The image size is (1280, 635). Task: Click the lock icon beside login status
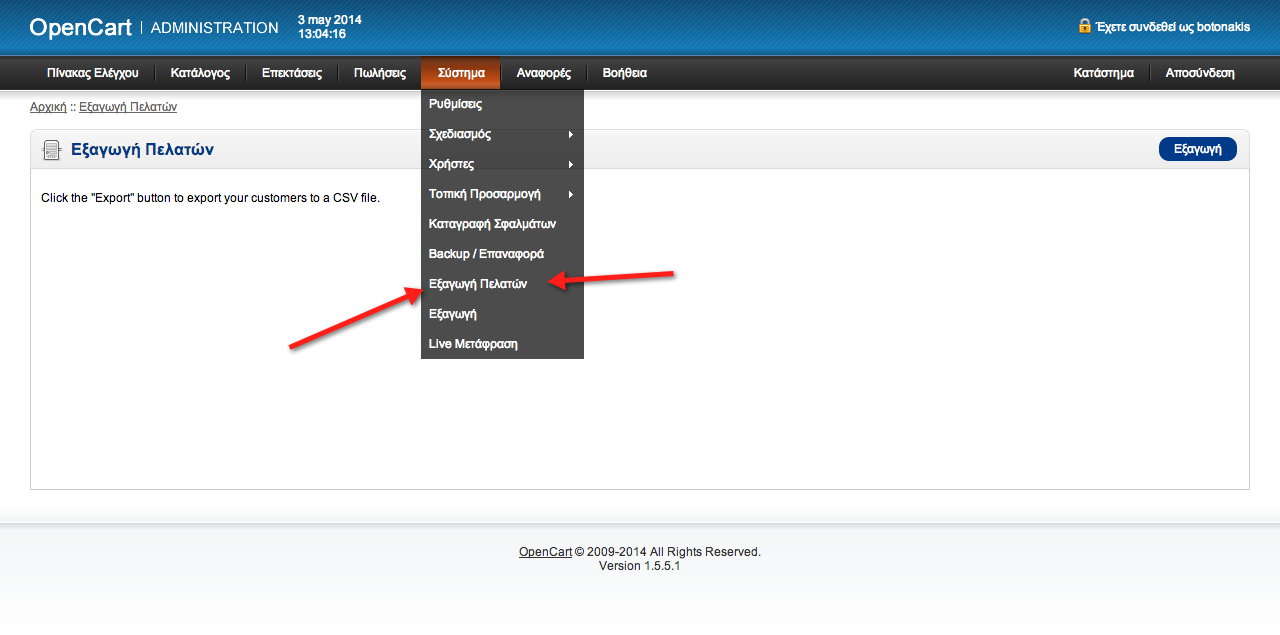coord(1085,25)
